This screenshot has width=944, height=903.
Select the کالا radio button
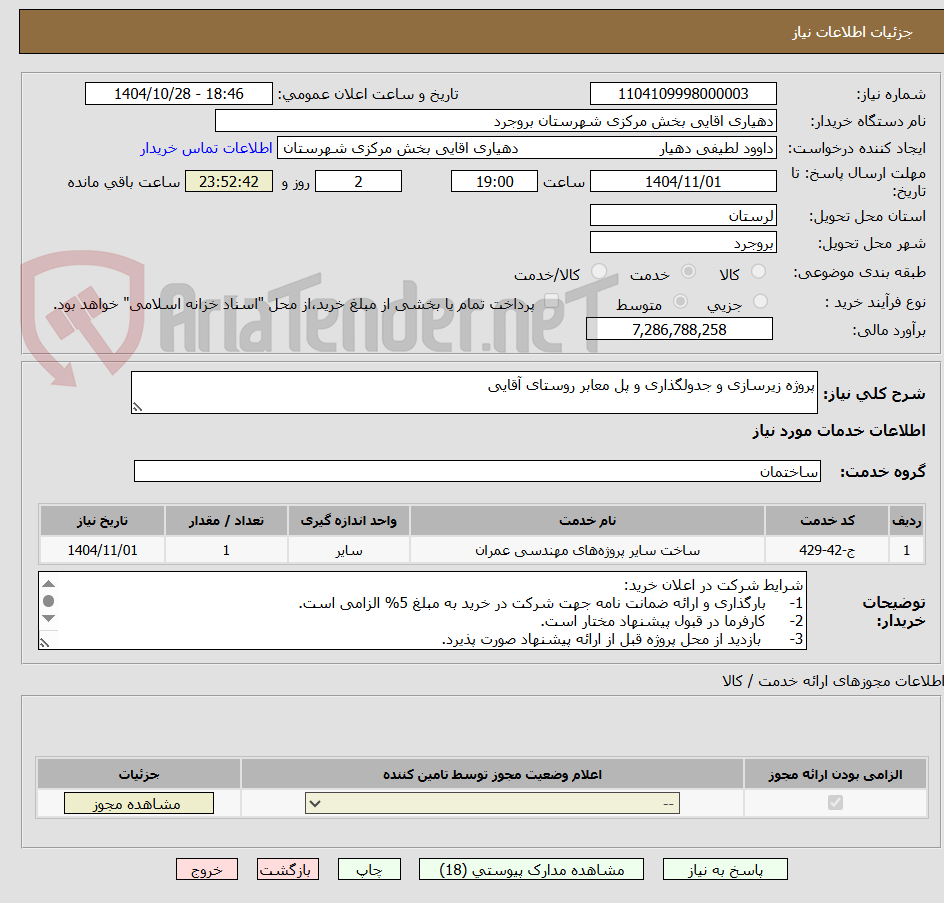pos(759,272)
